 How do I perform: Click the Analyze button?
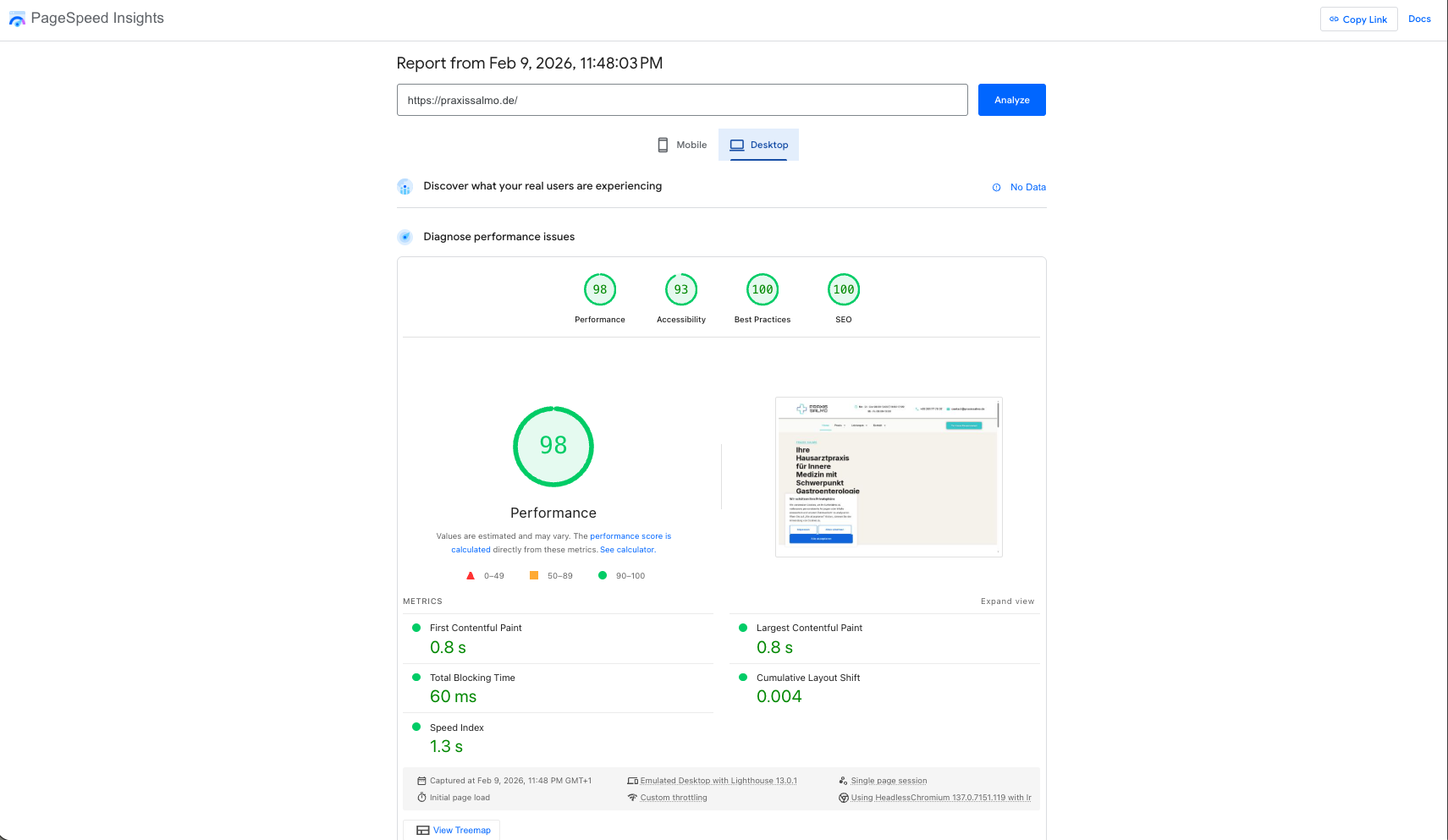click(x=1011, y=99)
